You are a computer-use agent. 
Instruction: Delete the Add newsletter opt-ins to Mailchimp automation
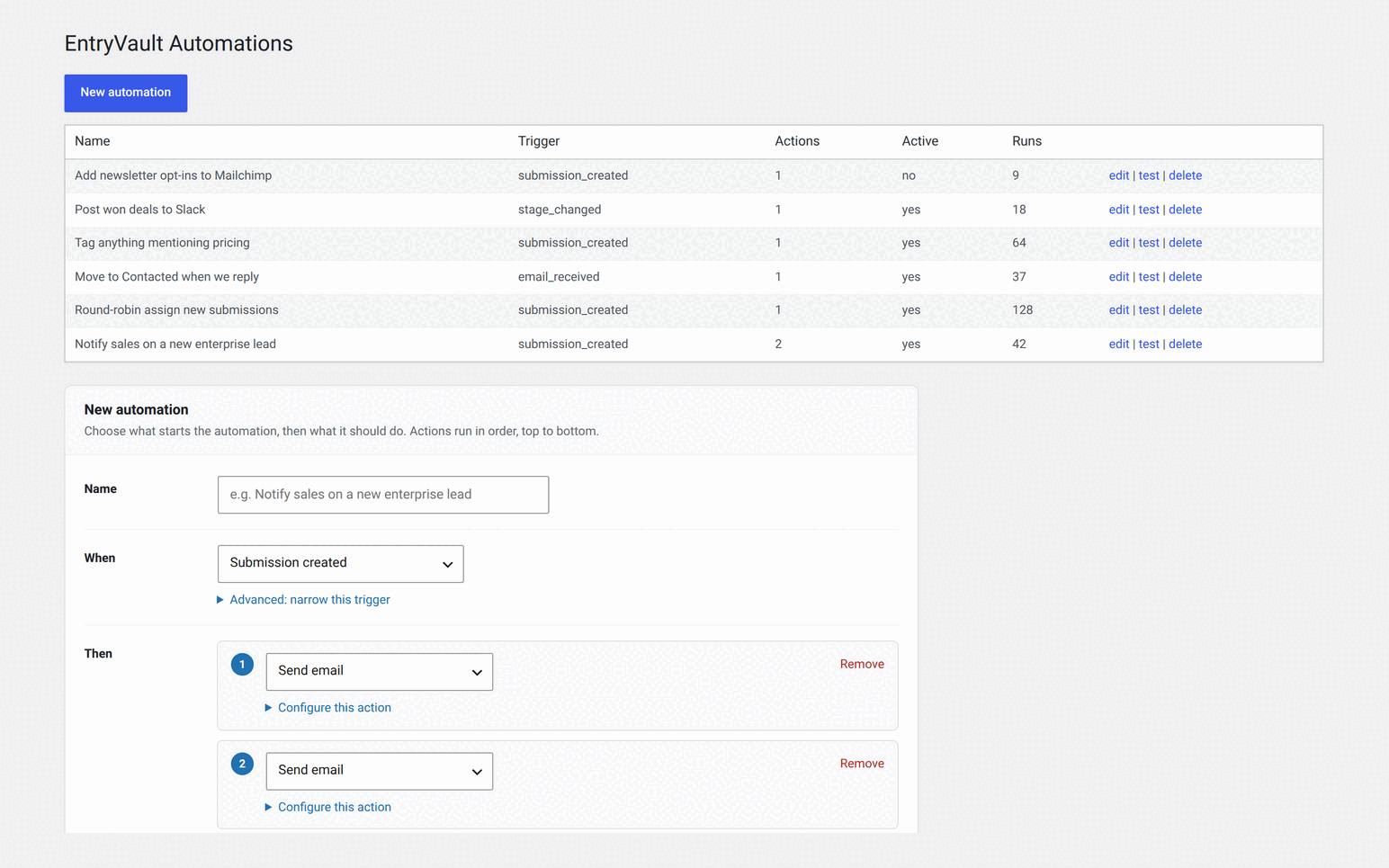pyautogui.click(x=1185, y=175)
